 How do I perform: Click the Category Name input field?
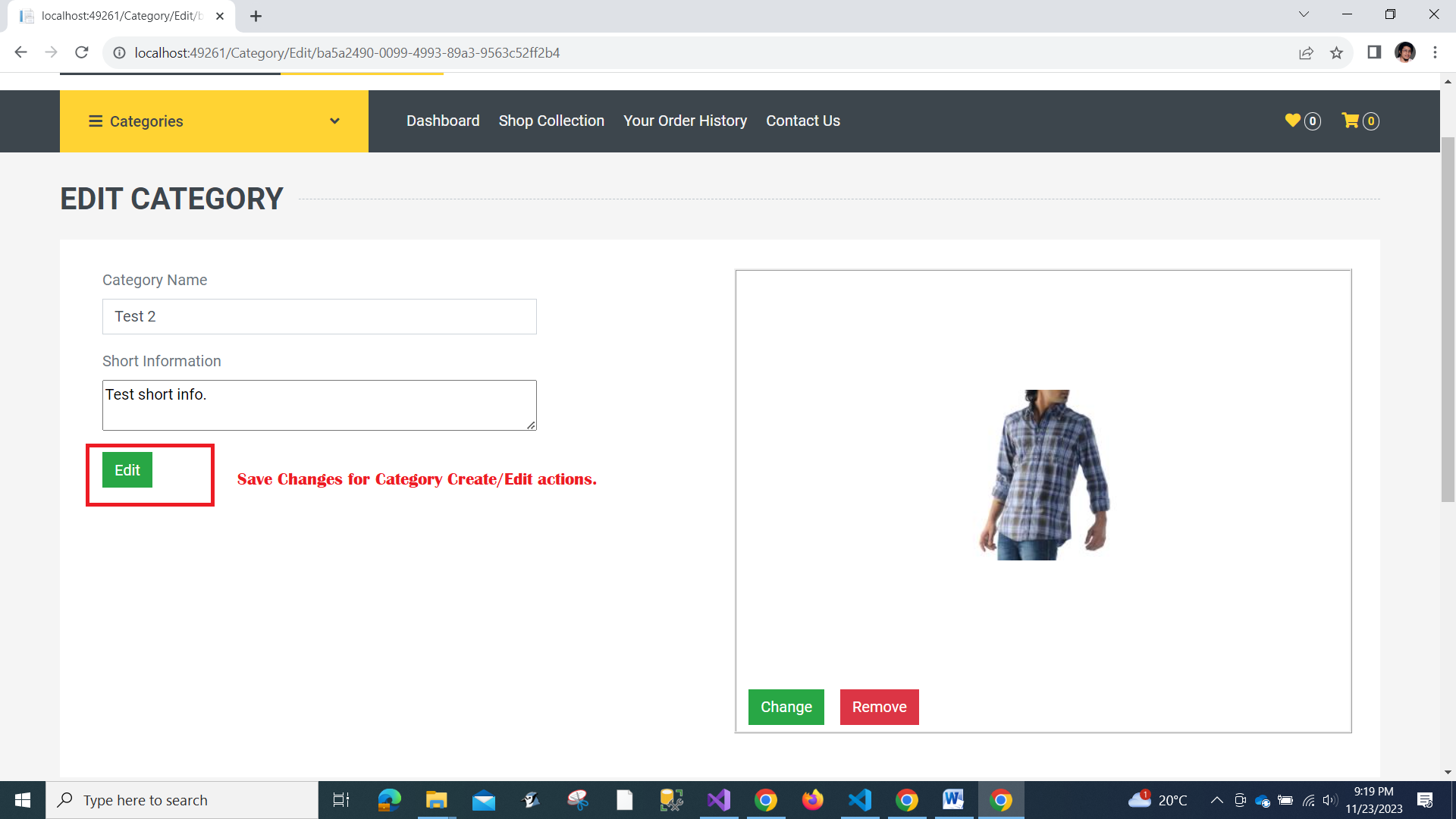319,317
